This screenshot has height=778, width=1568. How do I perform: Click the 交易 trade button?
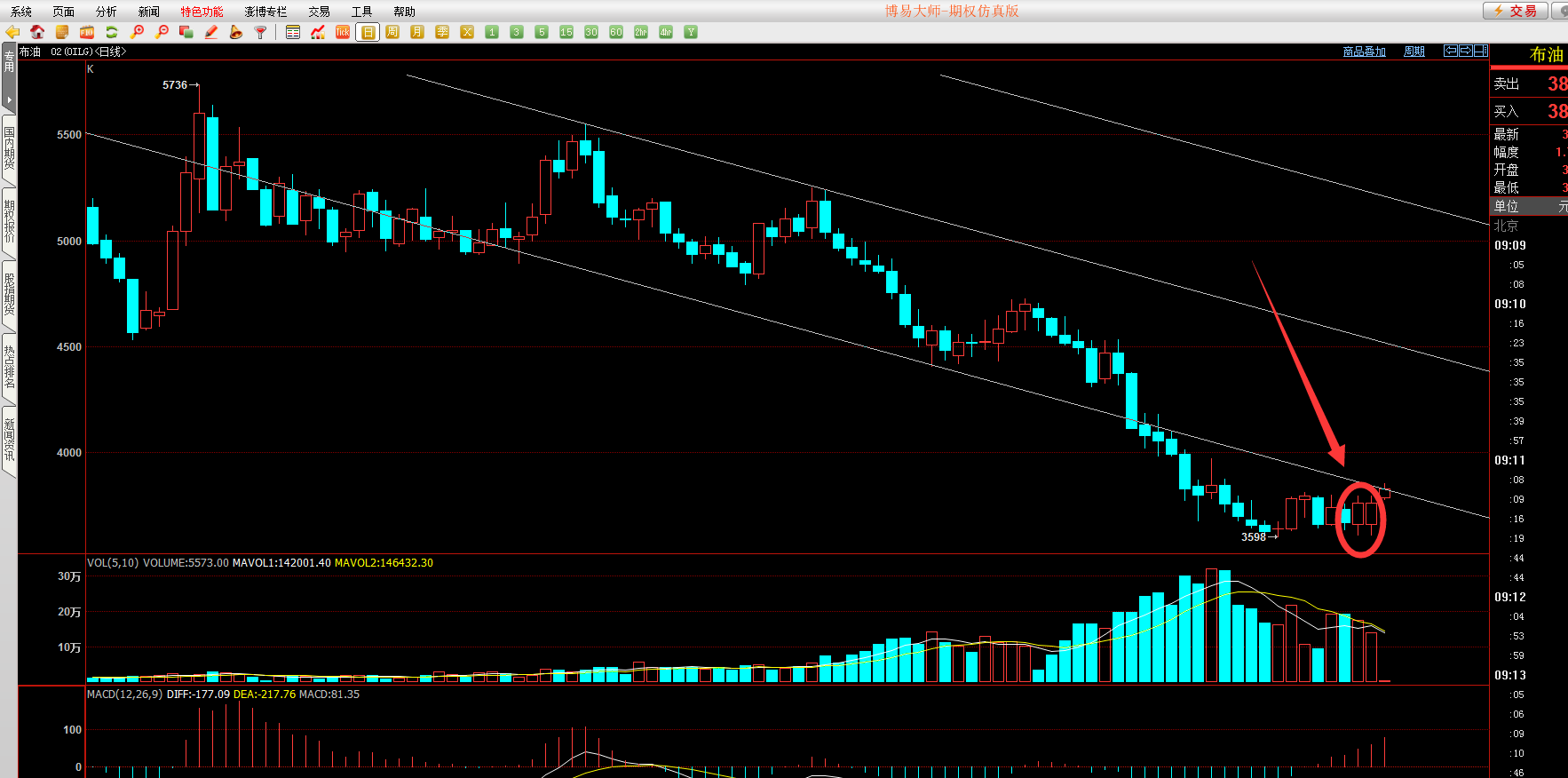1516,11
